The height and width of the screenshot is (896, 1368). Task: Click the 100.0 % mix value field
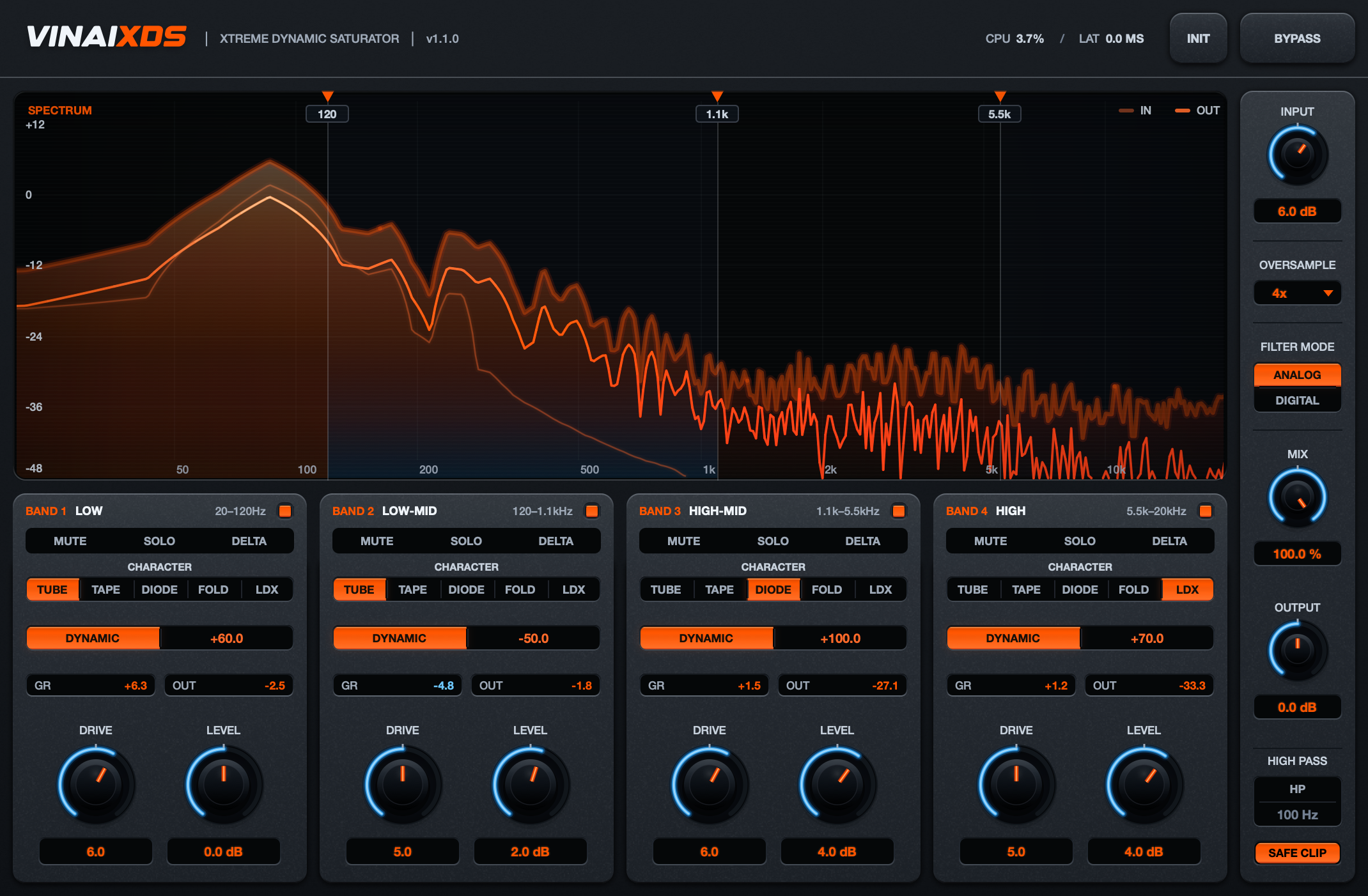1297,554
